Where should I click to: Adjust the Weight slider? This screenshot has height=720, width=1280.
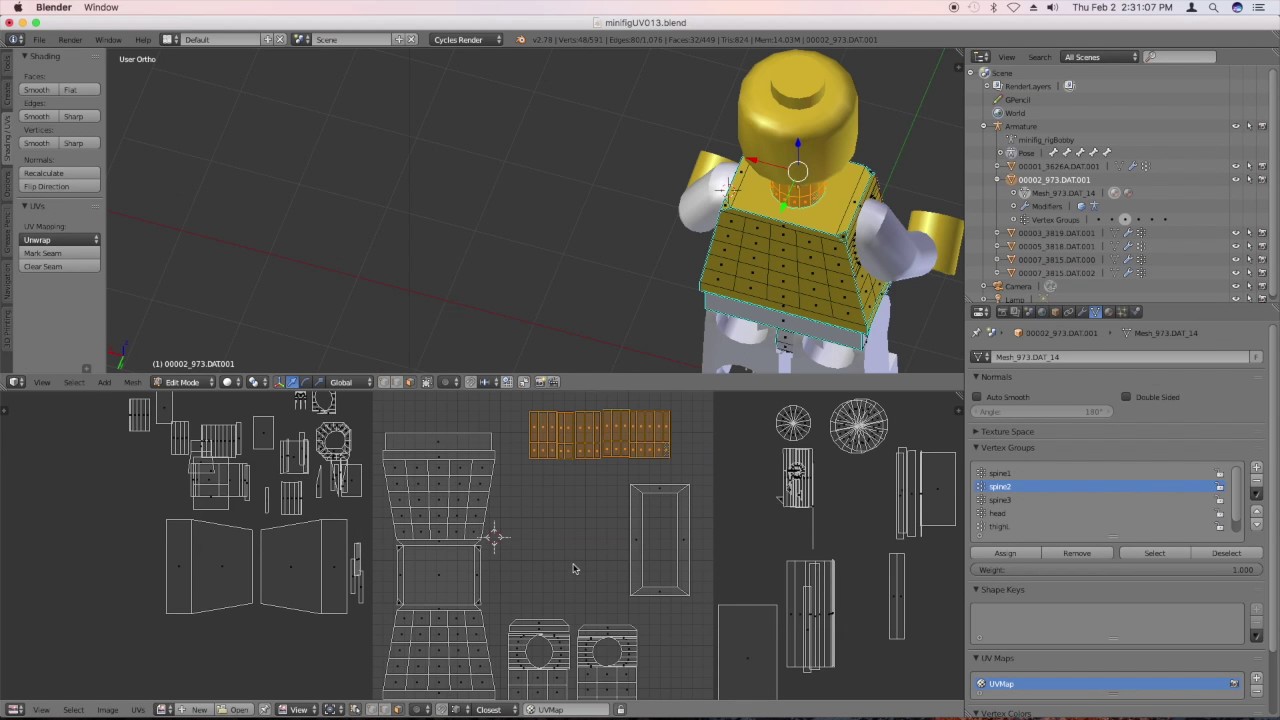click(x=1116, y=570)
